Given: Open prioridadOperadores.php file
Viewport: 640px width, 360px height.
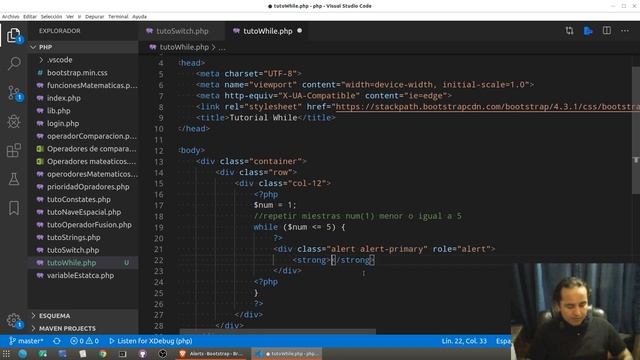Looking at the screenshot, I should tap(83, 187).
